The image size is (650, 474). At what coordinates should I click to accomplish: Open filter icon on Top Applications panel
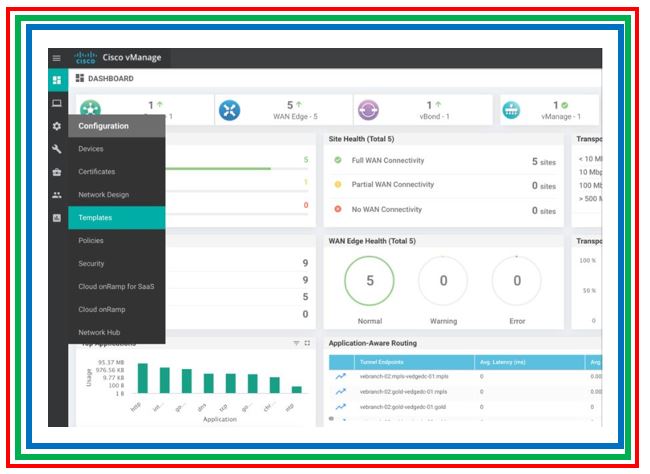[296, 343]
